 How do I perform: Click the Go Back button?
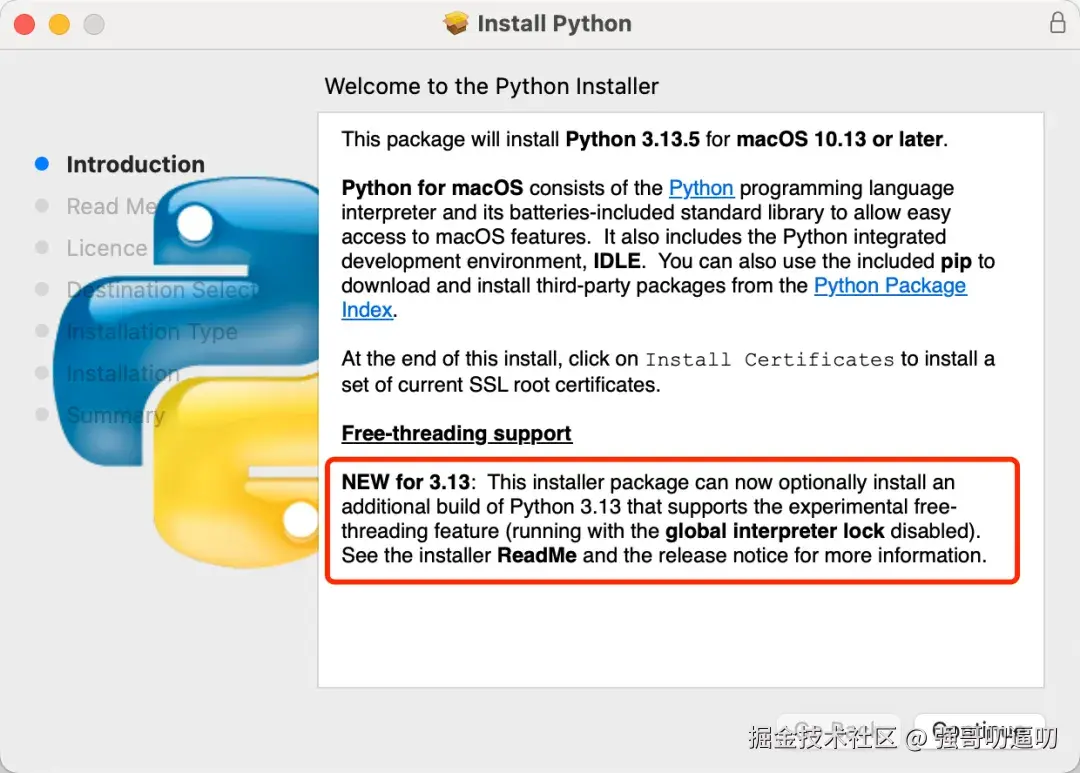838,730
